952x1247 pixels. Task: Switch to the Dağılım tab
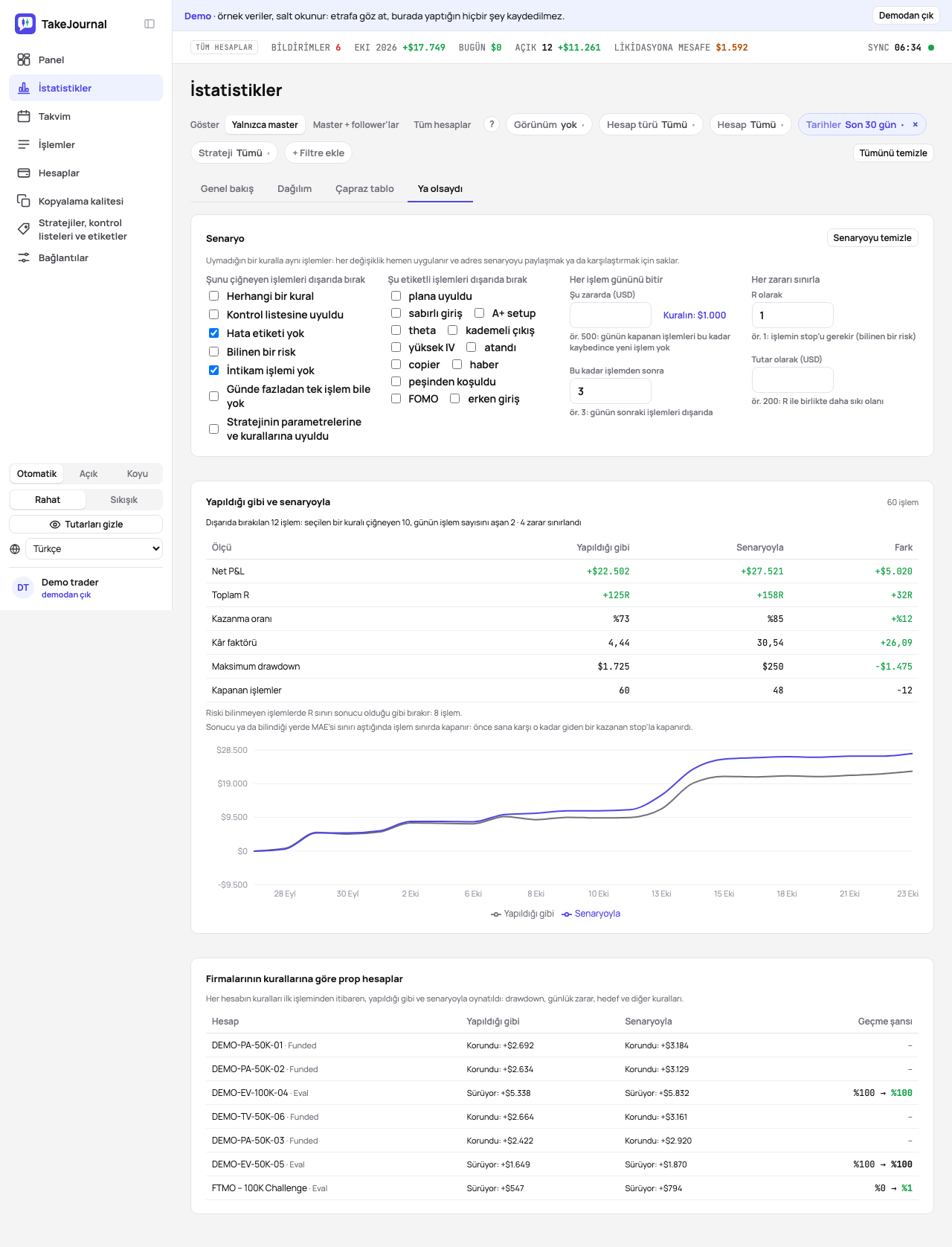click(x=295, y=189)
